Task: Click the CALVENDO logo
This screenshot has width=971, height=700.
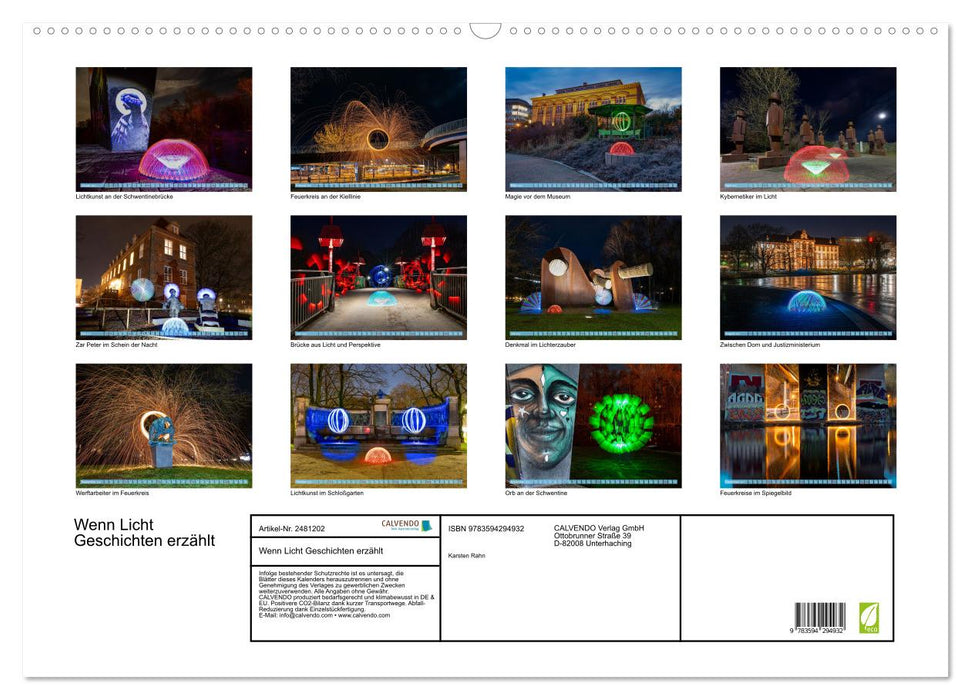Action: [x=406, y=525]
